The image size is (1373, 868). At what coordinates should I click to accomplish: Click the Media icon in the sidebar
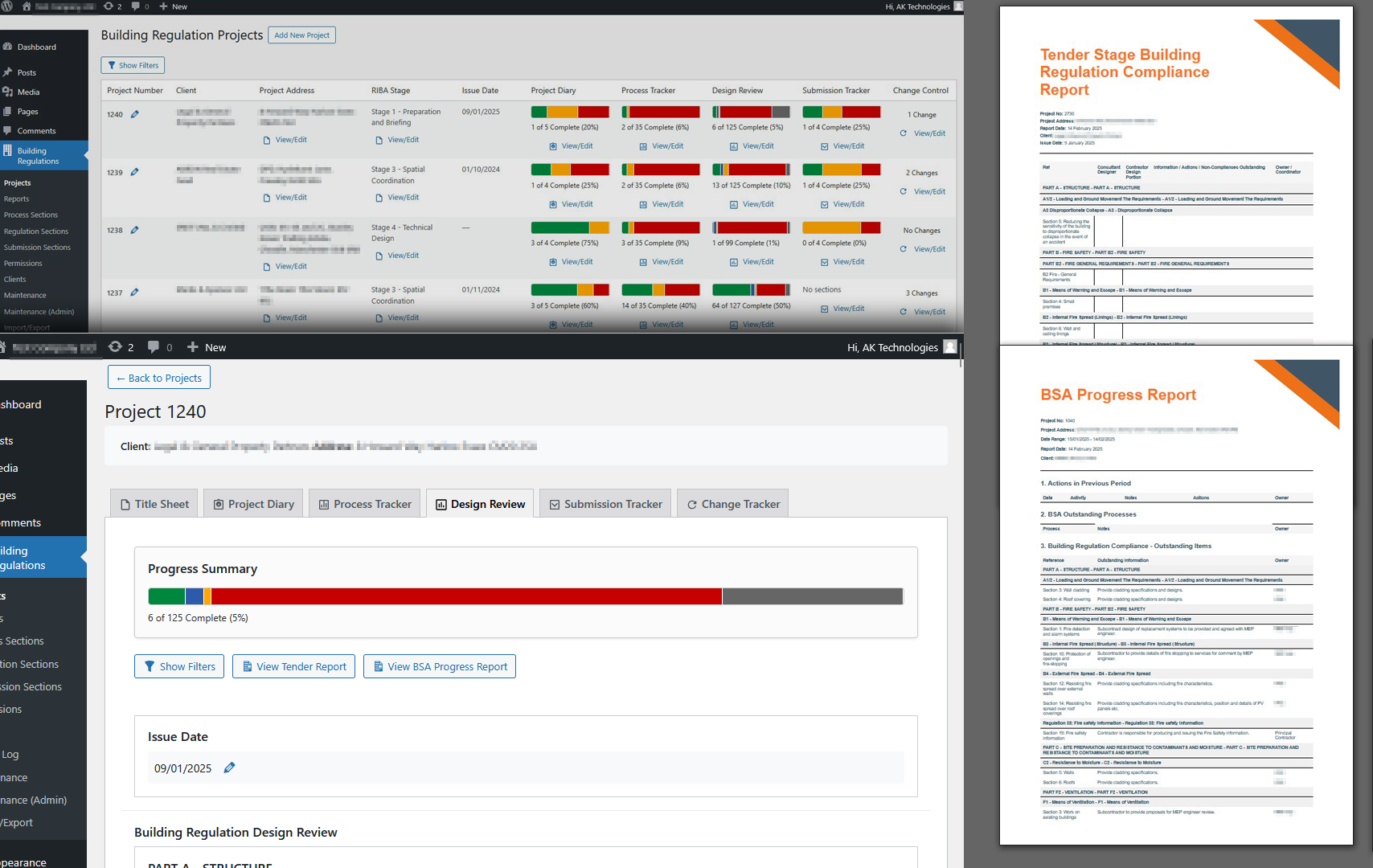[x=7, y=92]
